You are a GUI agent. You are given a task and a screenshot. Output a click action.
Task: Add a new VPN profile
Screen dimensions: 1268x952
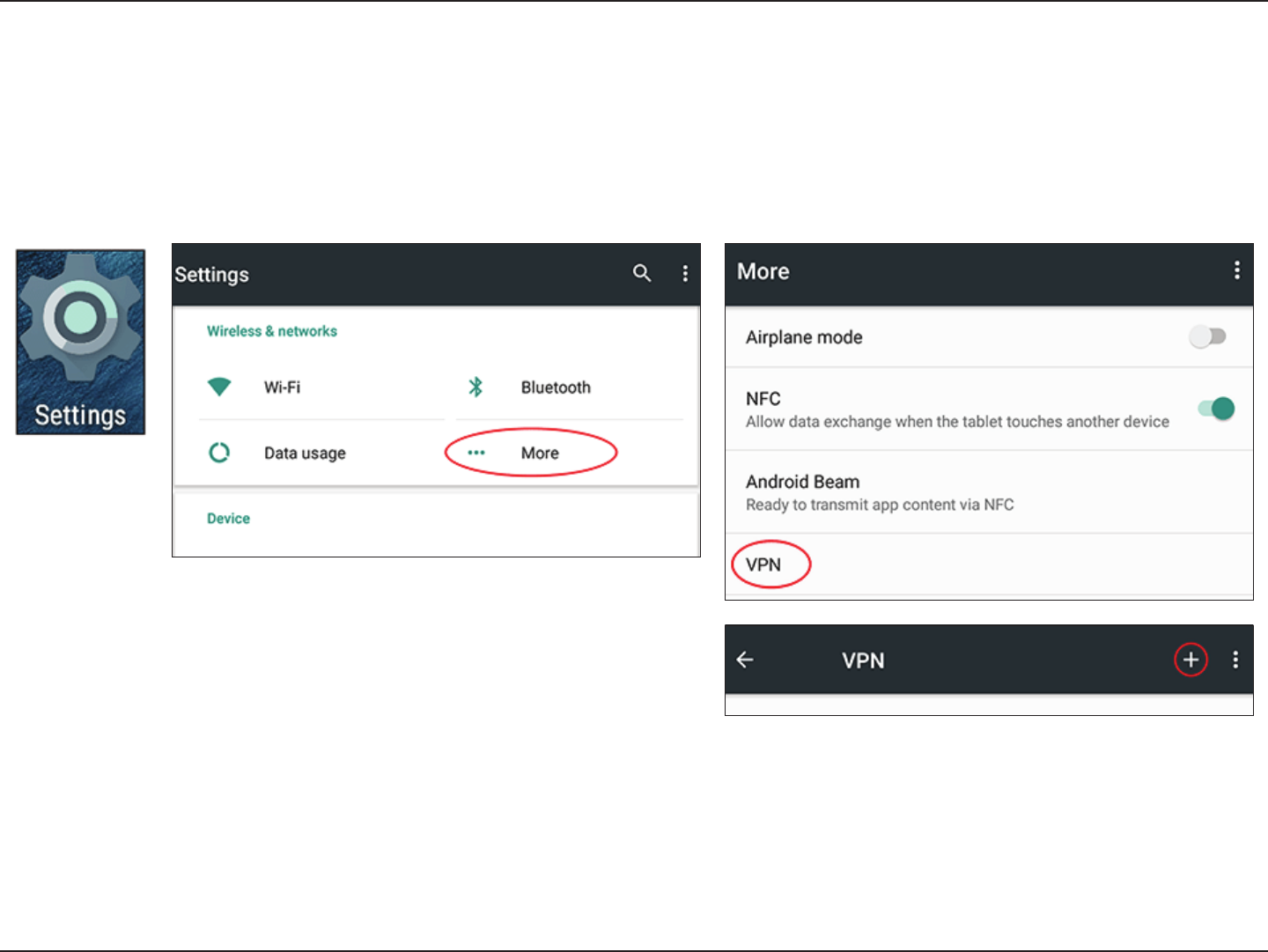tap(1191, 660)
